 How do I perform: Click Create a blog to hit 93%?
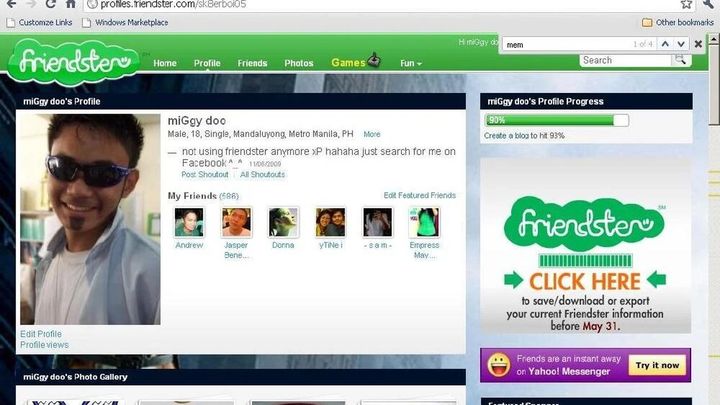[x=524, y=136]
